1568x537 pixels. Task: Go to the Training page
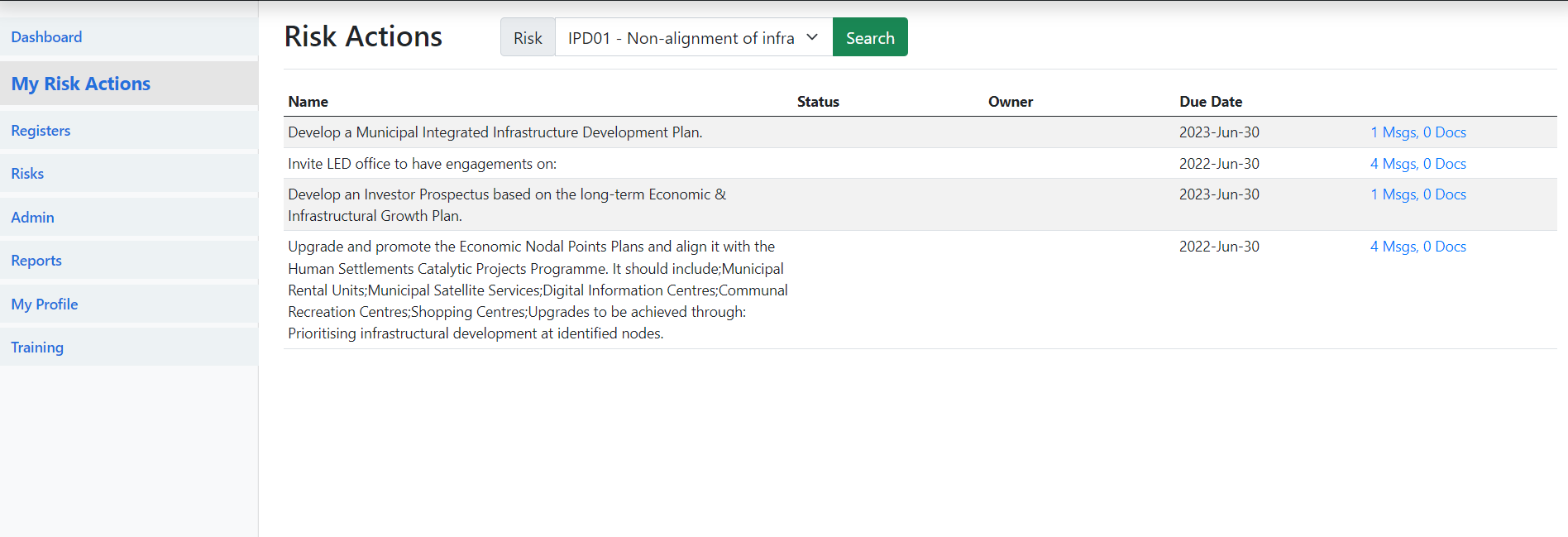pos(37,348)
